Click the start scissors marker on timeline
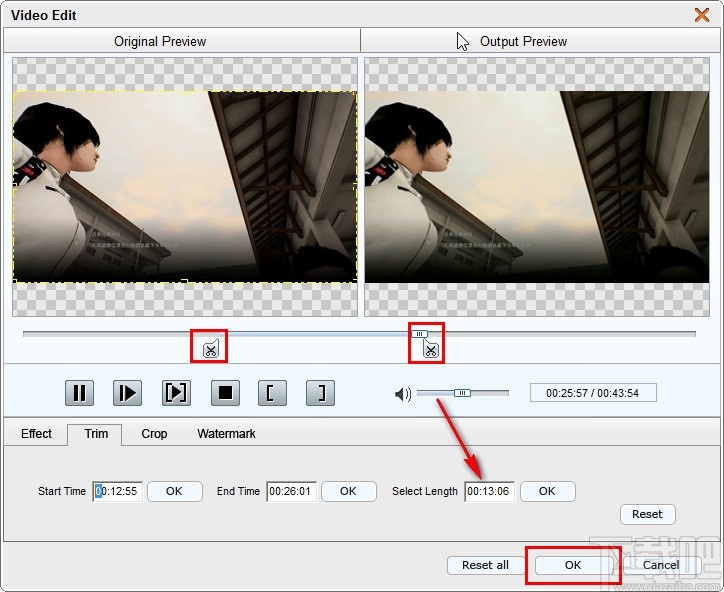Screen dimensions: 724x592 click(211, 350)
